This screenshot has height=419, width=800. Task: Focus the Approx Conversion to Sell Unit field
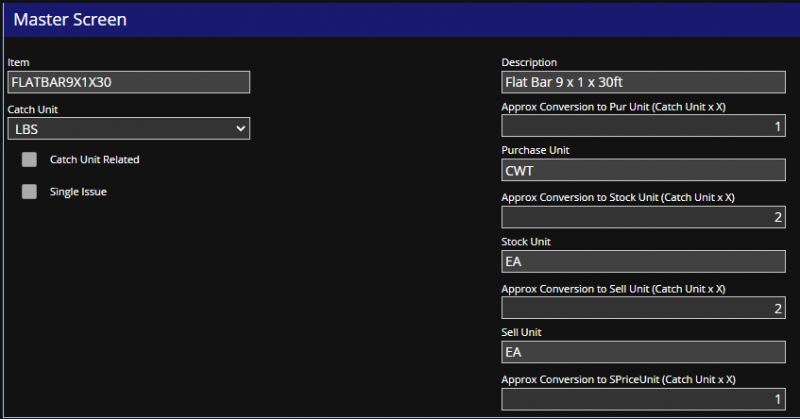[643, 308]
